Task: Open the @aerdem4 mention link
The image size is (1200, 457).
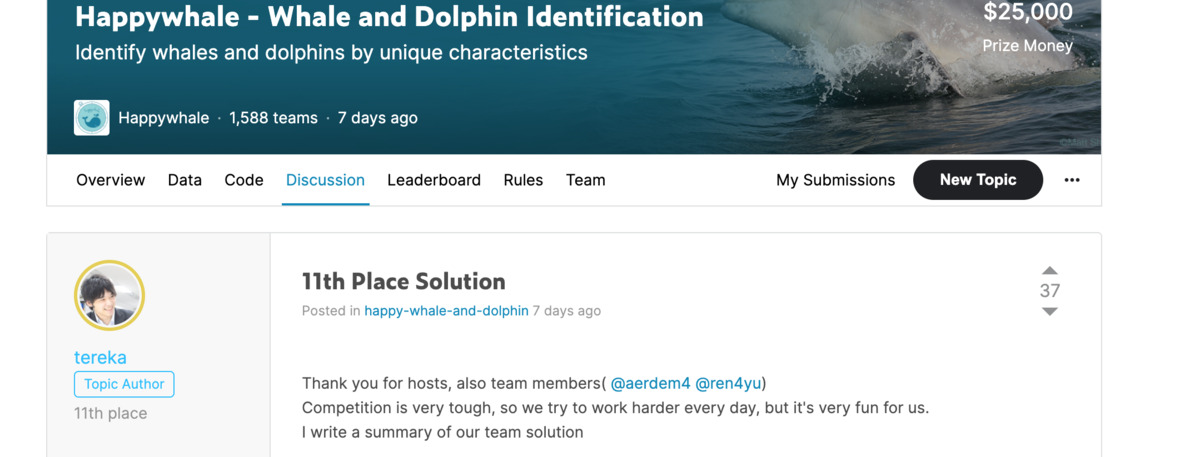Action: pyautogui.click(x=650, y=384)
